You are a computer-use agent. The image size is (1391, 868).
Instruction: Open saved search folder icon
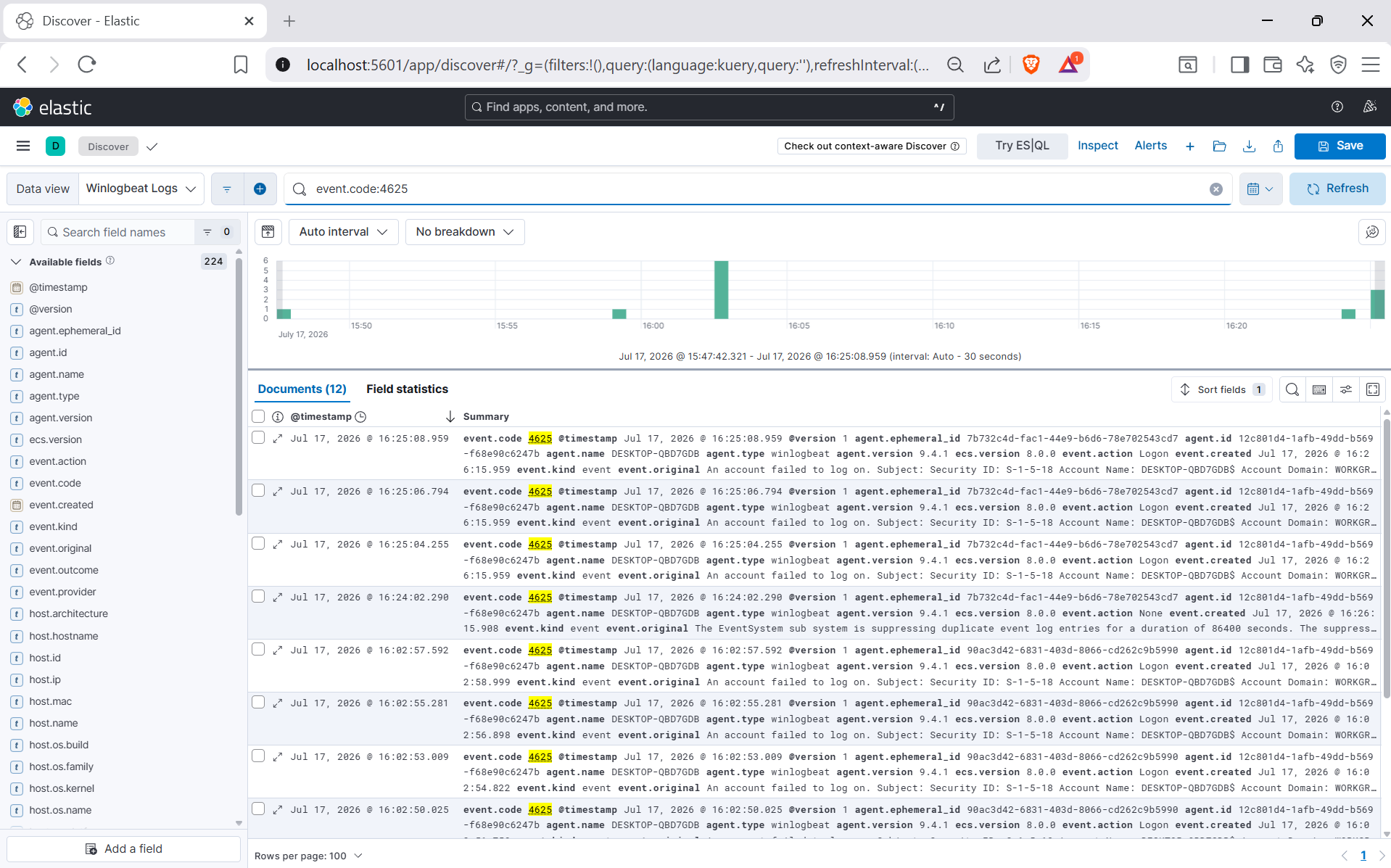[1219, 146]
